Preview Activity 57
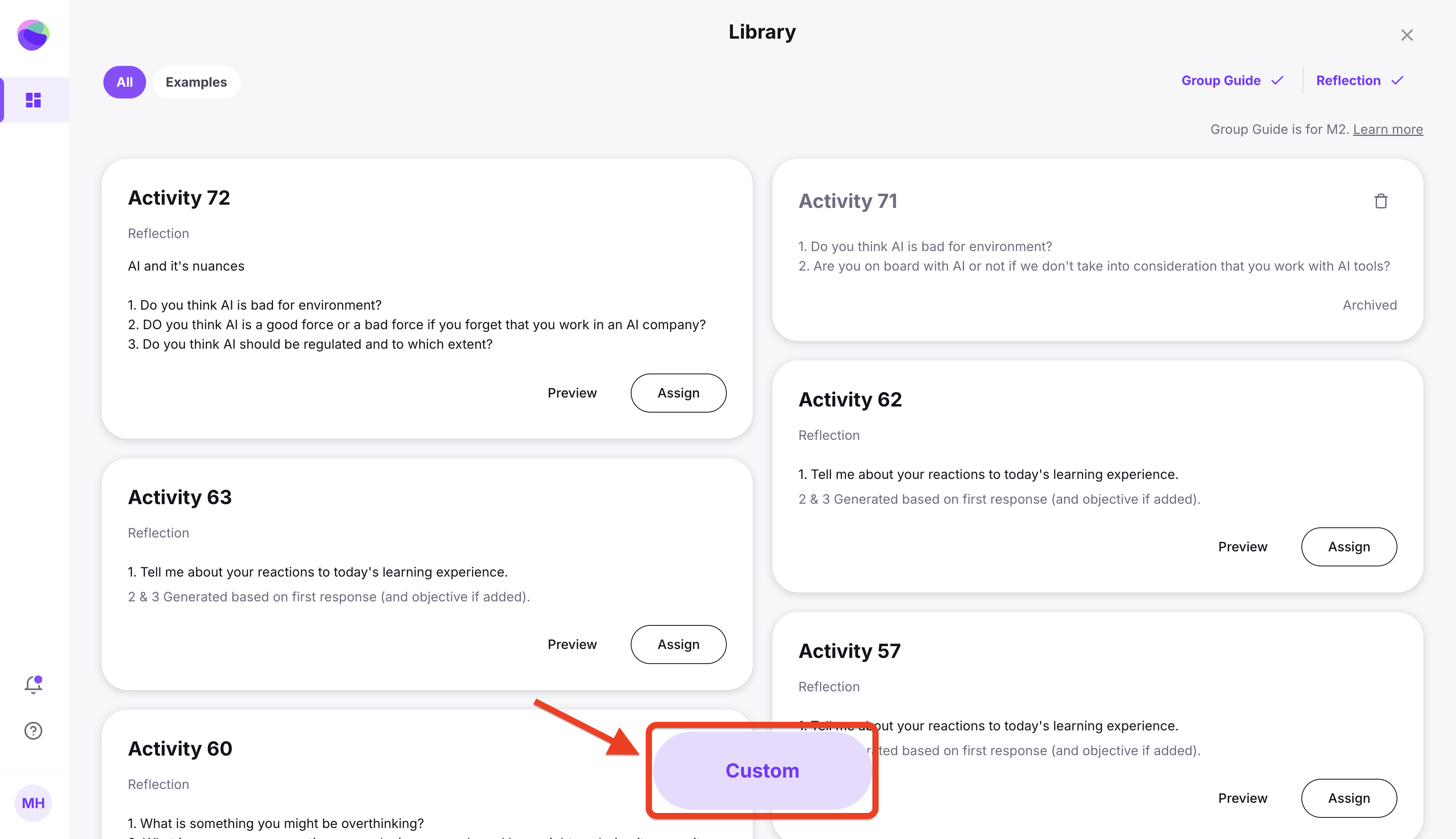The width and height of the screenshot is (1456, 839). tap(1242, 798)
